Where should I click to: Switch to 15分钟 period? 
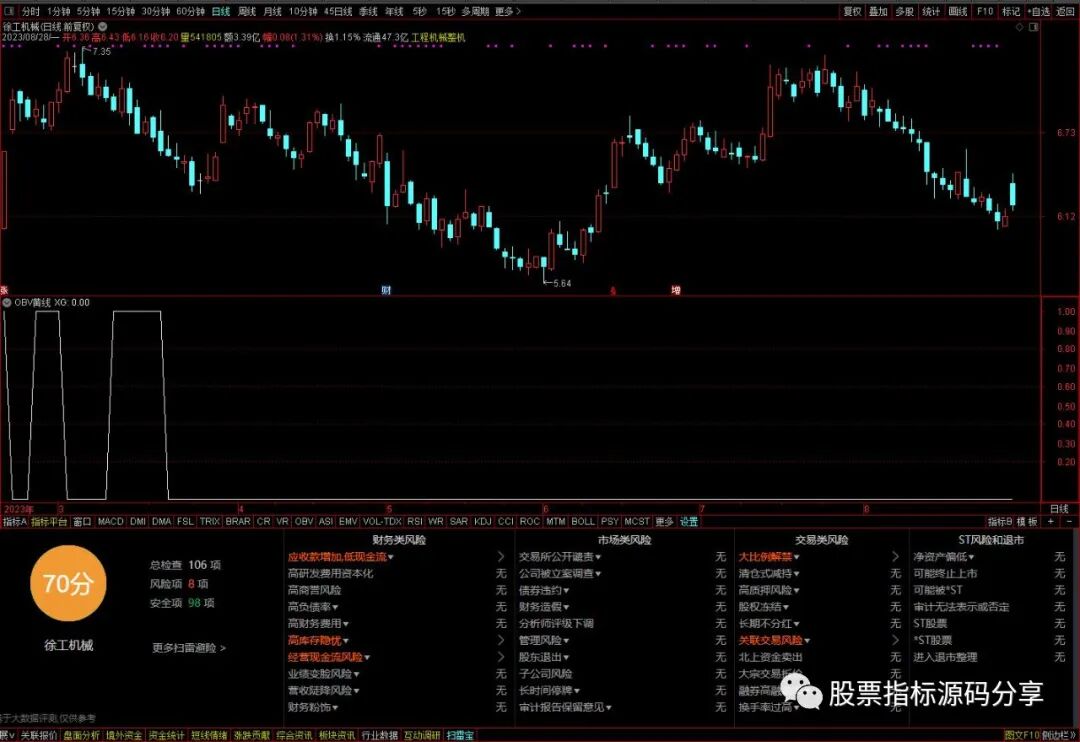pyautogui.click(x=121, y=12)
